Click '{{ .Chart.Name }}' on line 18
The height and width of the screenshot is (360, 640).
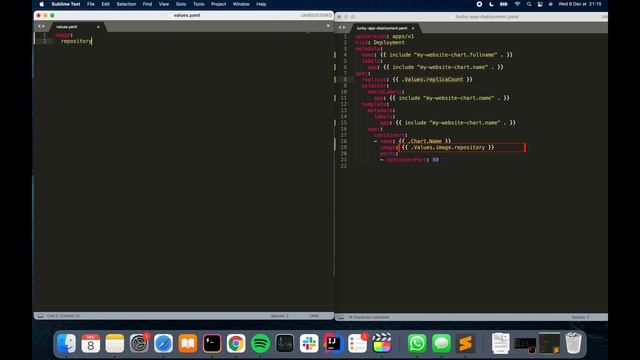(425, 141)
